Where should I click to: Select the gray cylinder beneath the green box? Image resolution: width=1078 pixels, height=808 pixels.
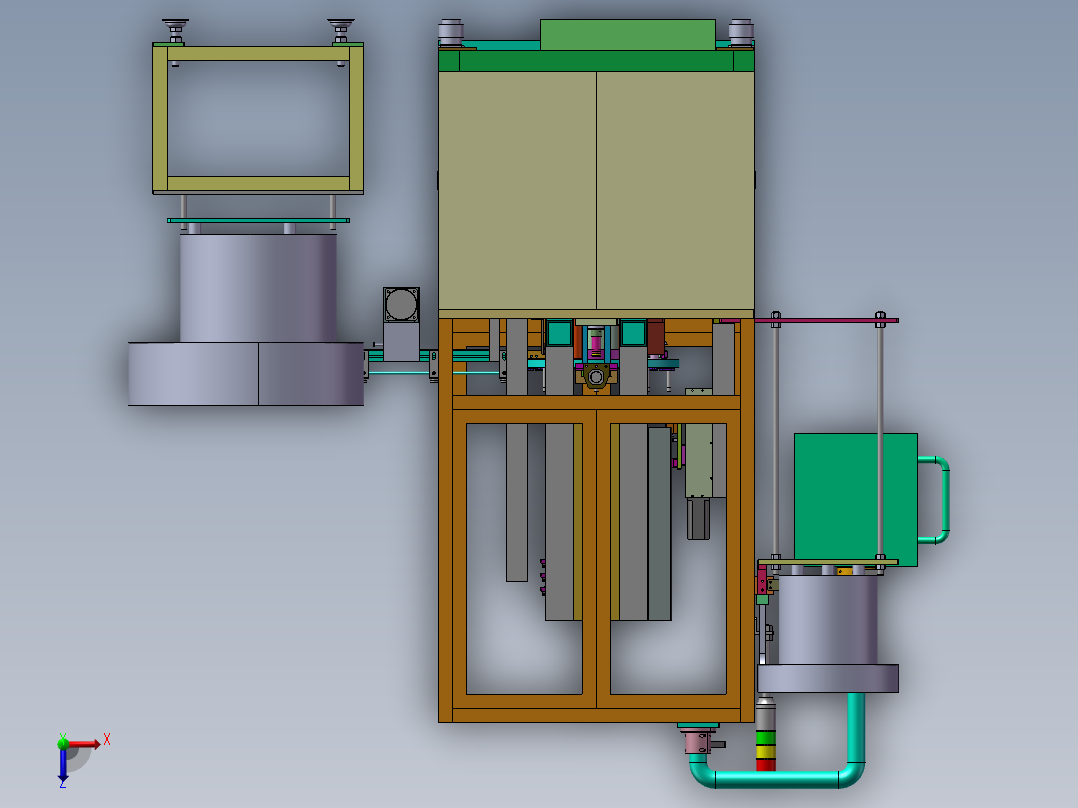pos(828,620)
